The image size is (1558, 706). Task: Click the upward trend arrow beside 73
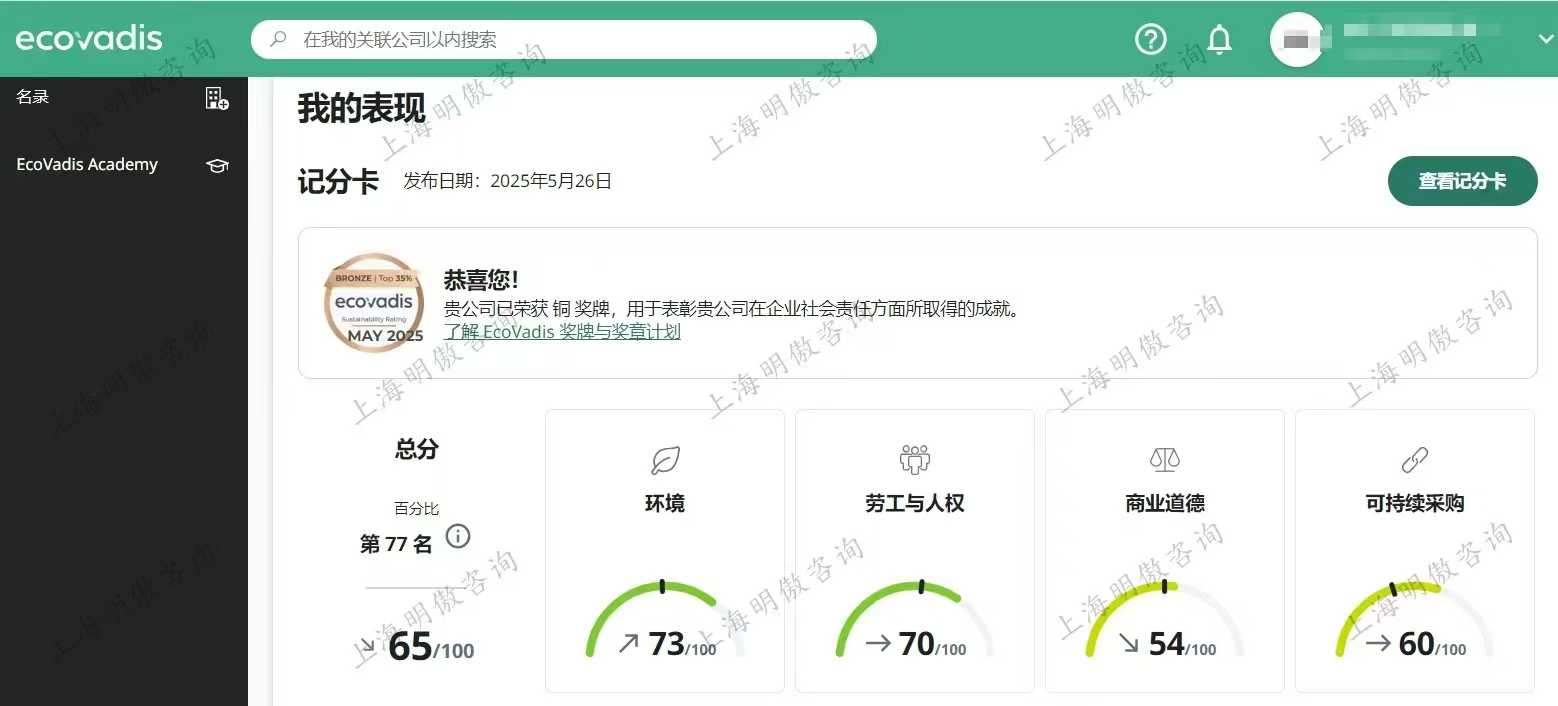(x=628, y=643)
